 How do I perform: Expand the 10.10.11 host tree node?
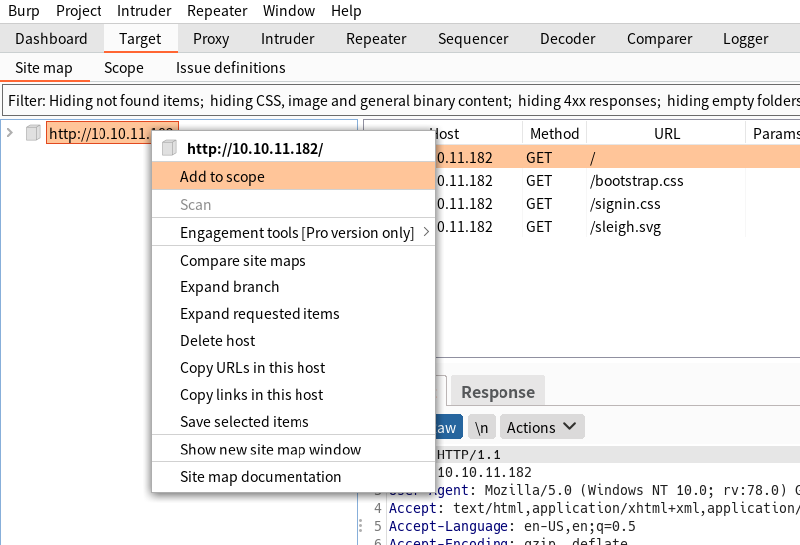click(x=10, y=133)
